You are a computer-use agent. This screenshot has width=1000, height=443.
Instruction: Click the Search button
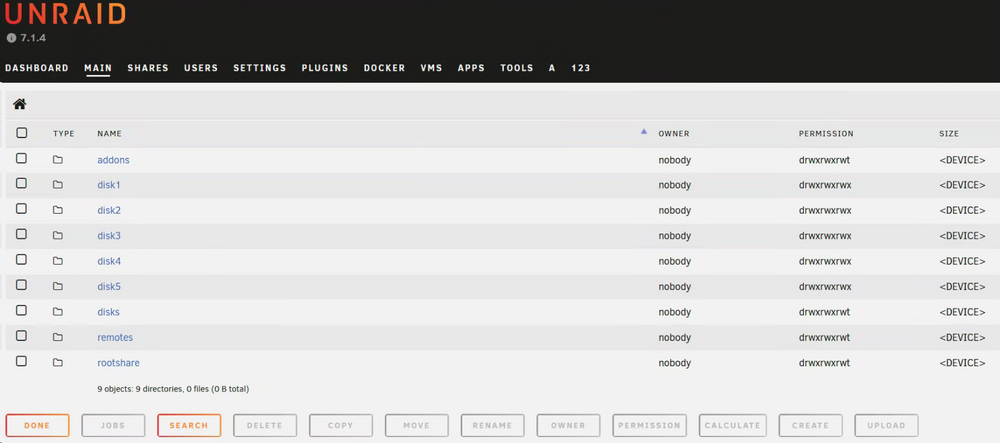pos(189,425)
